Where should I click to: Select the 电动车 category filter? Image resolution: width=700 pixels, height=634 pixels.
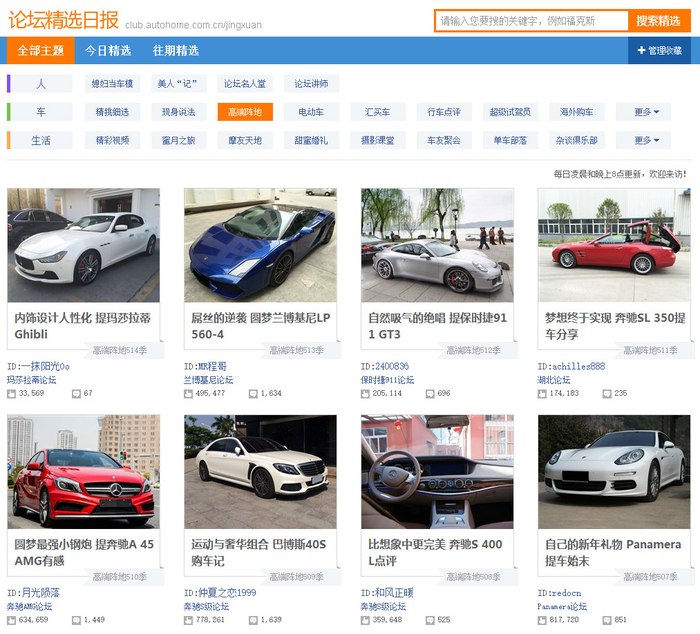[x=311, y=112]
